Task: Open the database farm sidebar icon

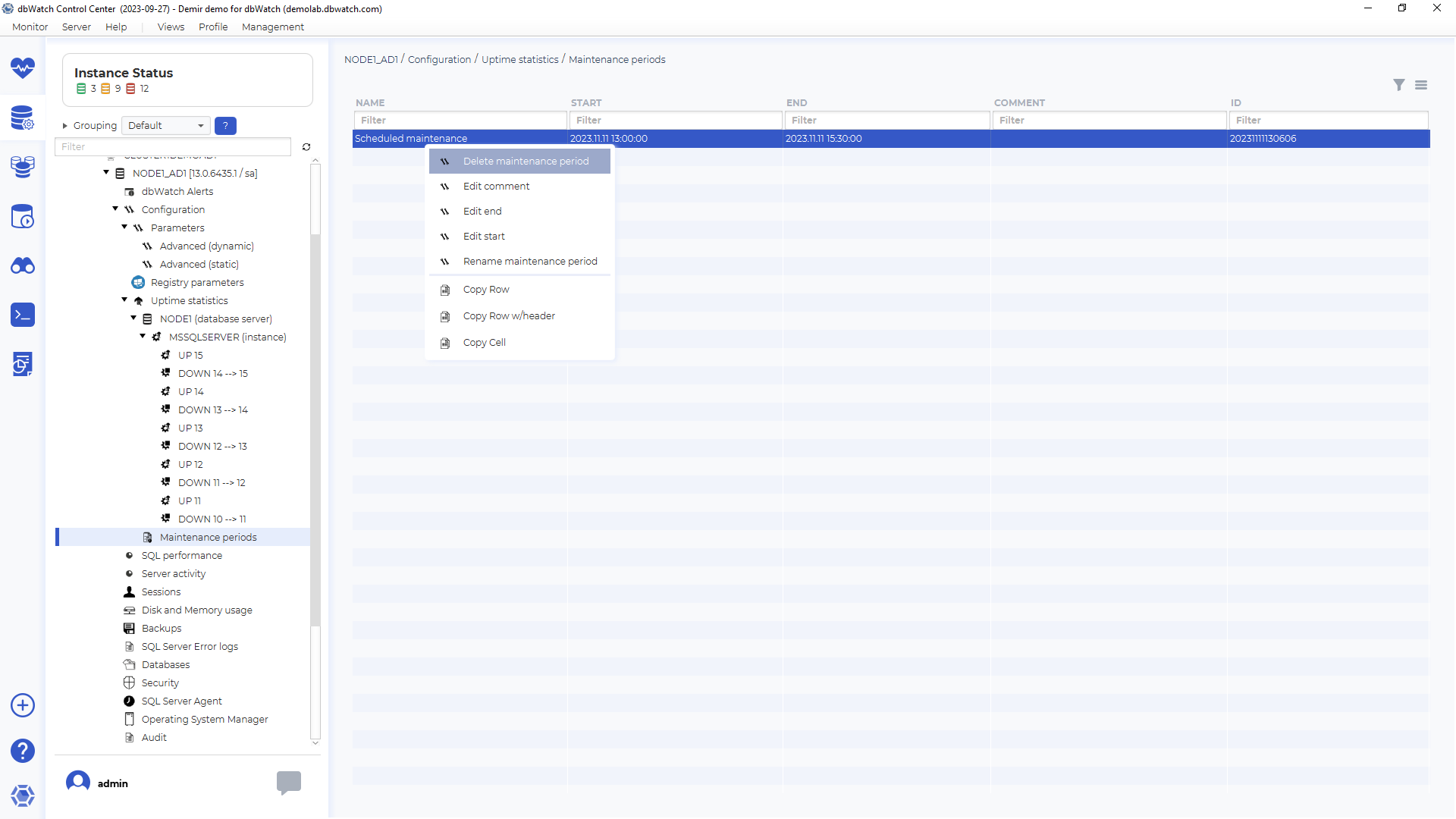Action: 23,167
